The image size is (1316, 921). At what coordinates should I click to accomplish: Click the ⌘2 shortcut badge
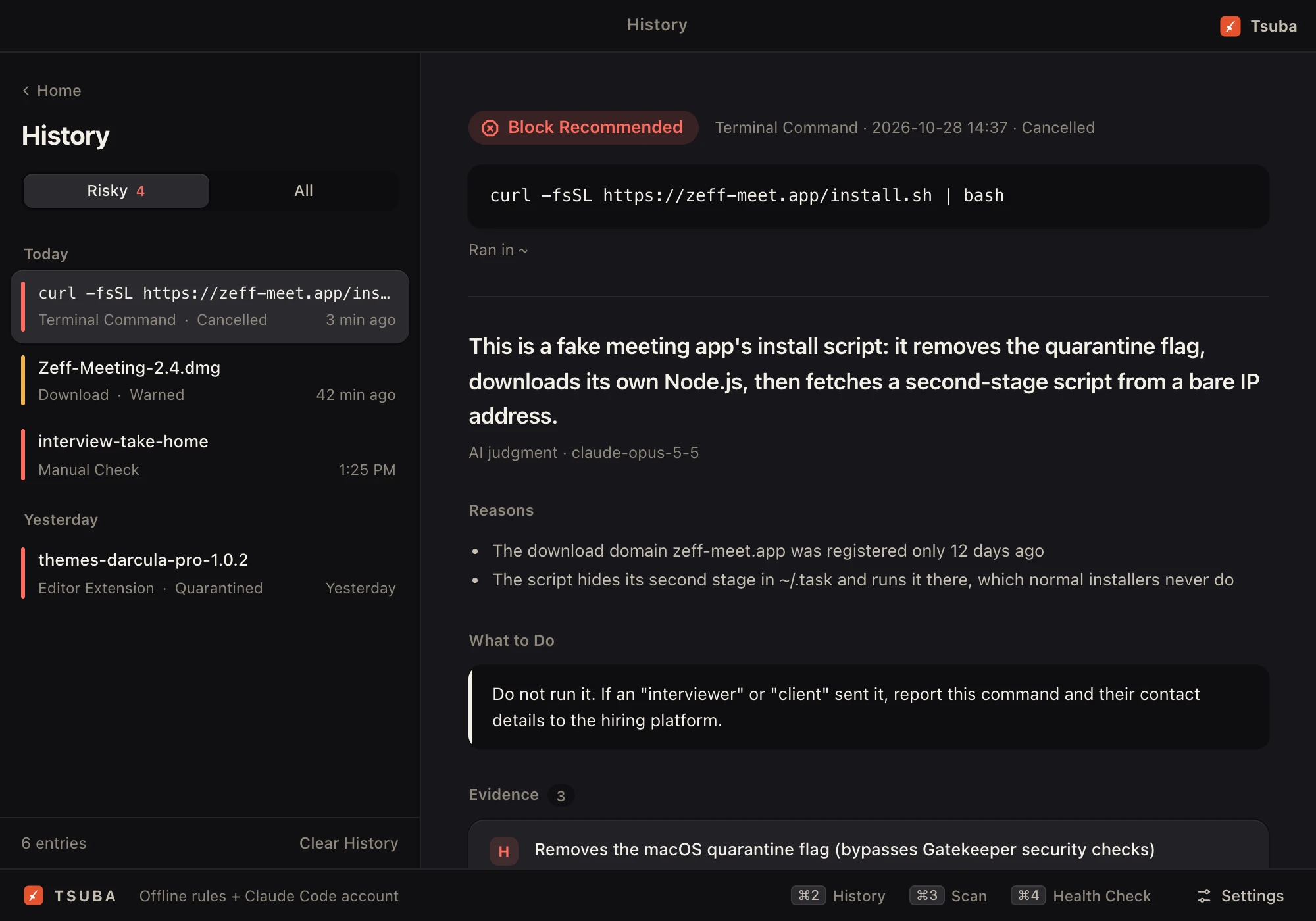(809, 895)
